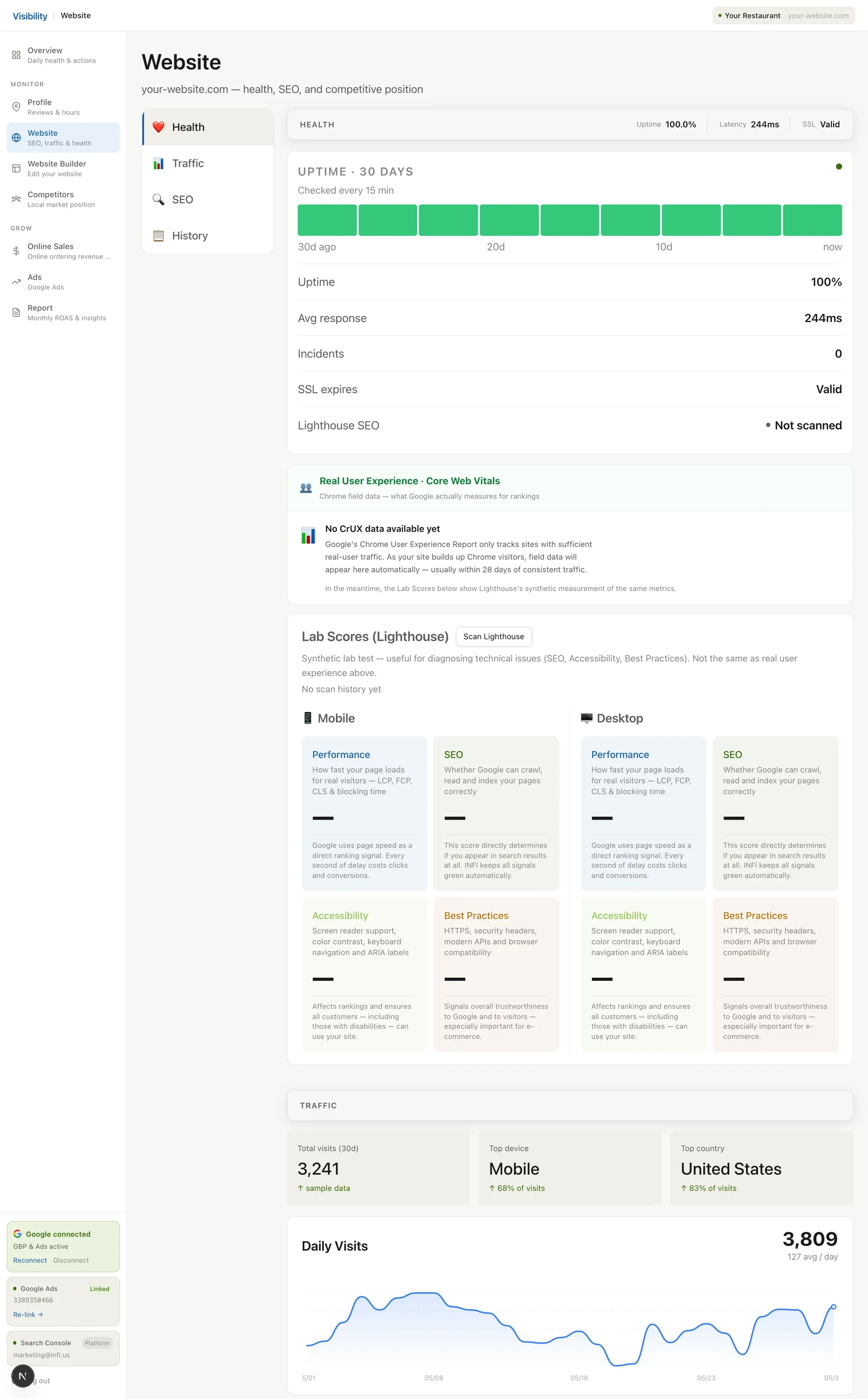Open Profile Reviews & hours page
The image size is (868, 1399).
pyautogui.click(x=63, y=107)
